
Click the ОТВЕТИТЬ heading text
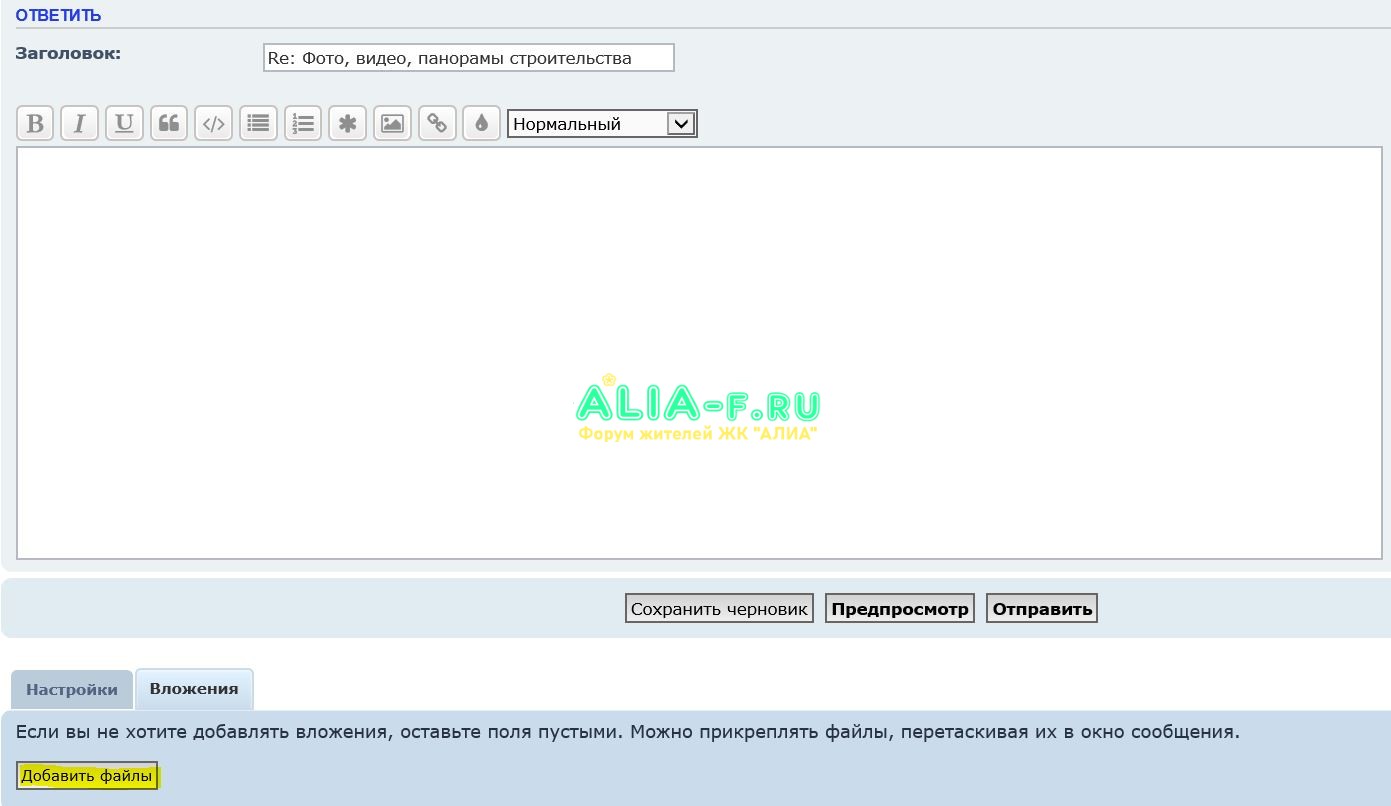coord(58,15)
